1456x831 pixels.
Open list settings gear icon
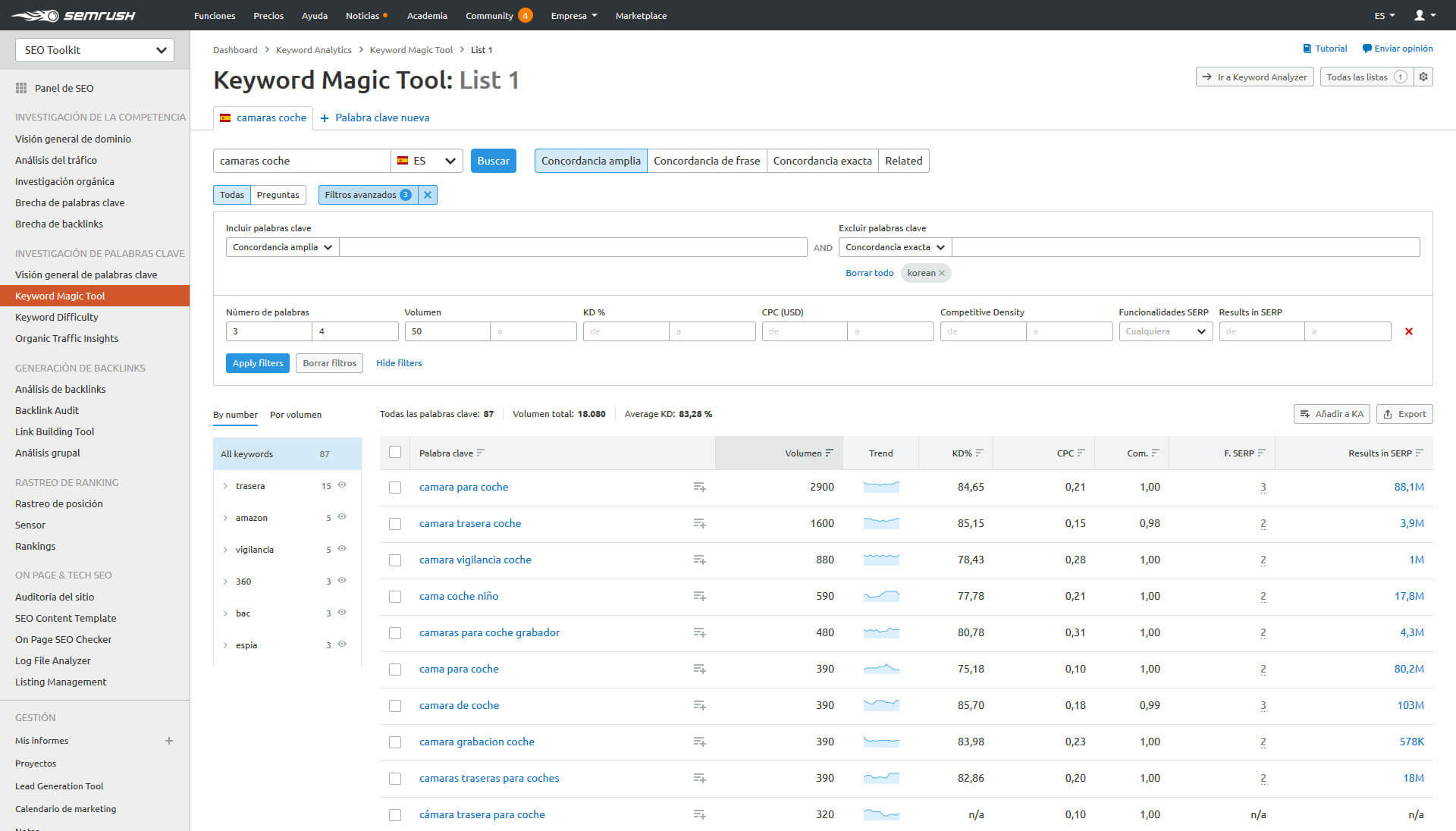[1423, 77]
